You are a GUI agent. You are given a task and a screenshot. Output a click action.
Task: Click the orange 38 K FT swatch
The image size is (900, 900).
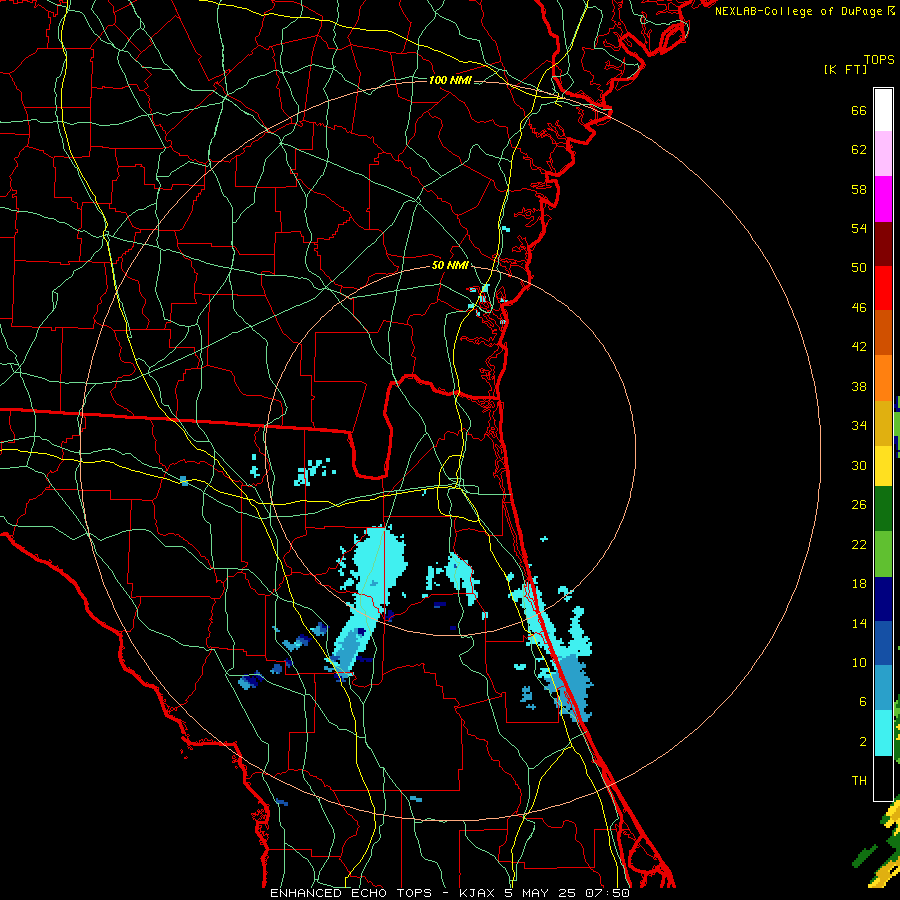[x=883, y=378]
